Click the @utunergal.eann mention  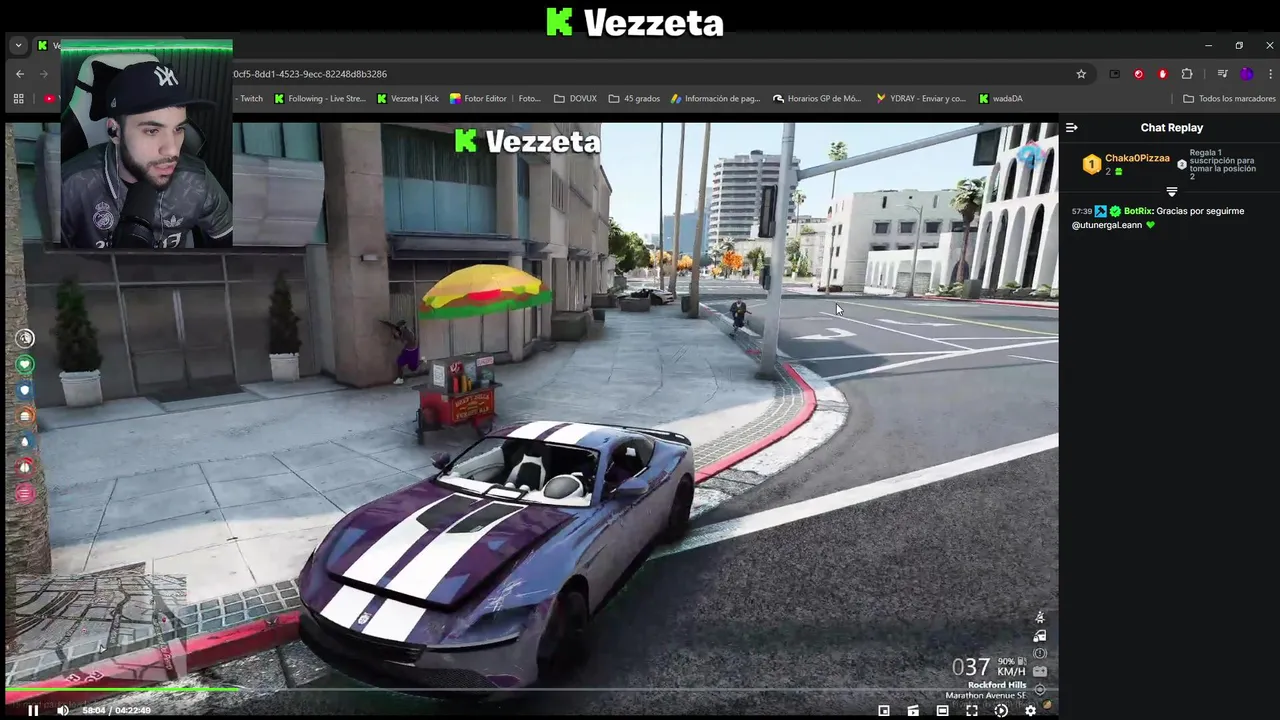[x=1108, y=225]
